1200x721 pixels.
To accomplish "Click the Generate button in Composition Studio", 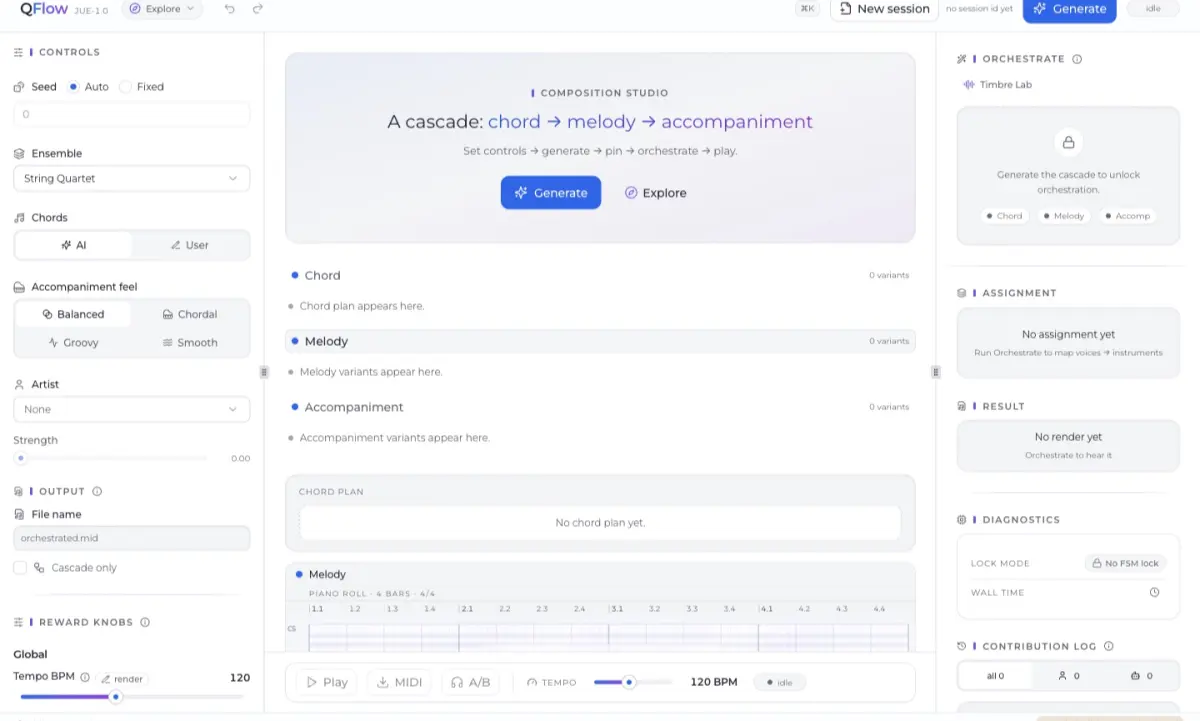I will click(x=551, y=193).
